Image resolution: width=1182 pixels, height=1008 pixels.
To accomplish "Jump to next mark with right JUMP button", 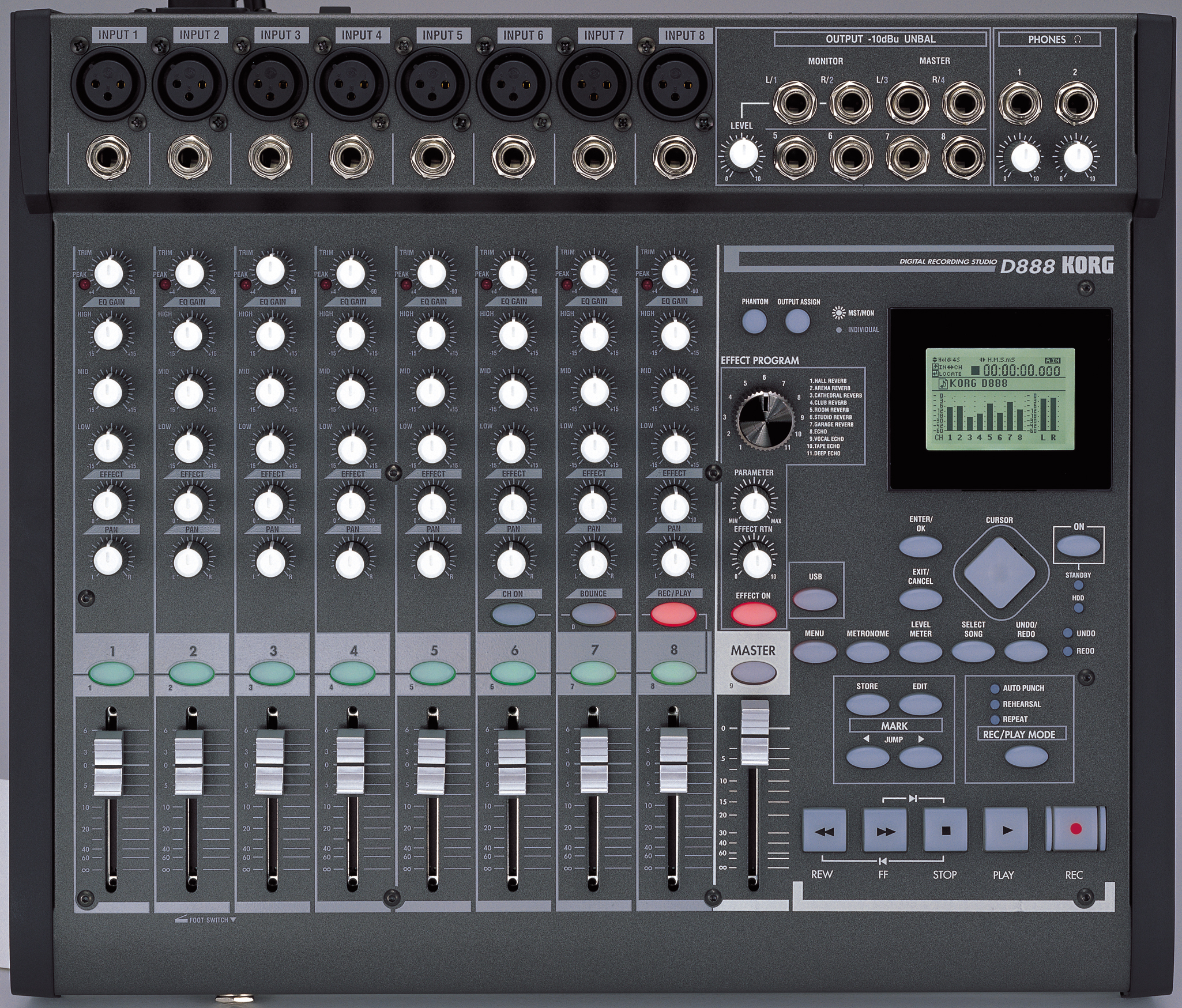I will click(920, 757).
